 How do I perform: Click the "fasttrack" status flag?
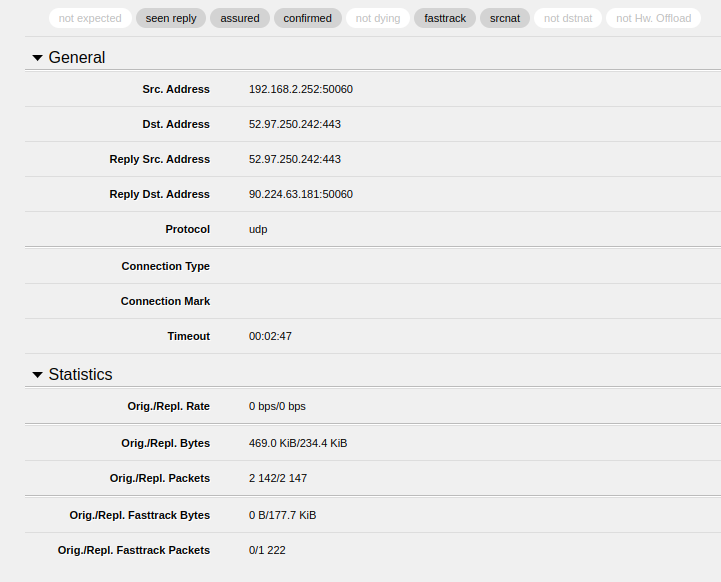click(x=445, y=18)
